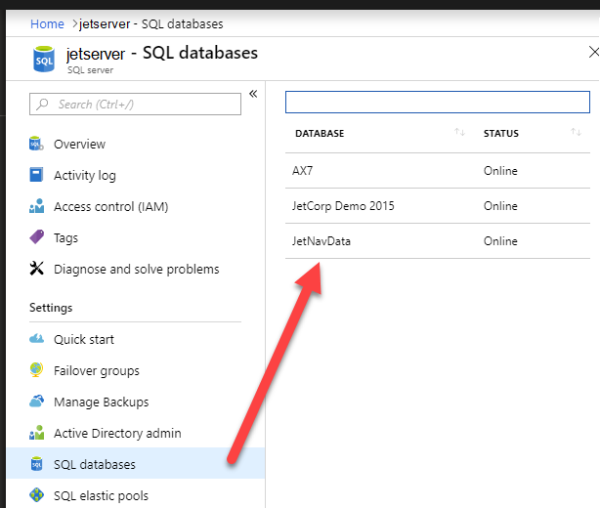Click the Active Directory admin icon

[36, 433]
